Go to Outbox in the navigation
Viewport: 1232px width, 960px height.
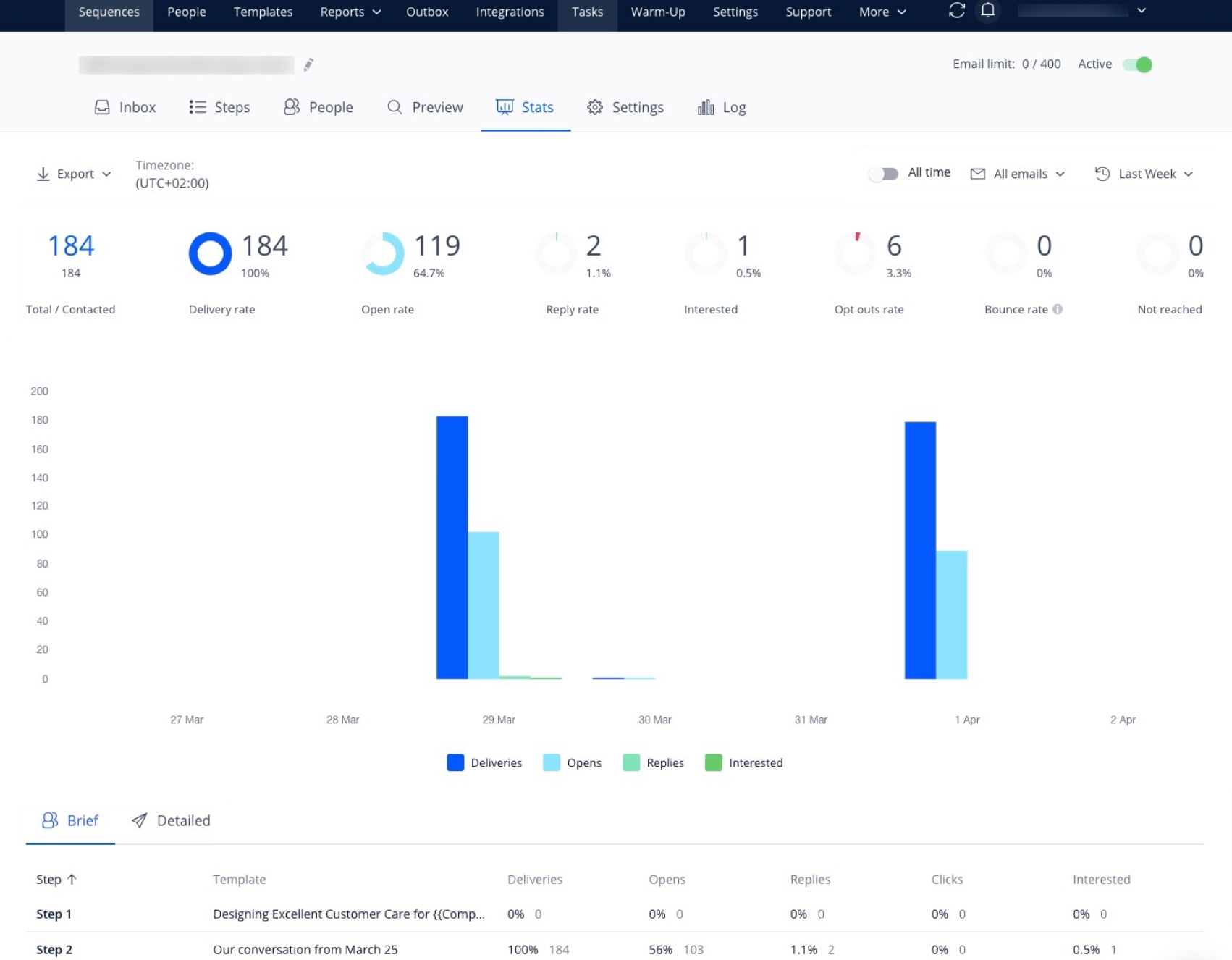pos(427,12)
